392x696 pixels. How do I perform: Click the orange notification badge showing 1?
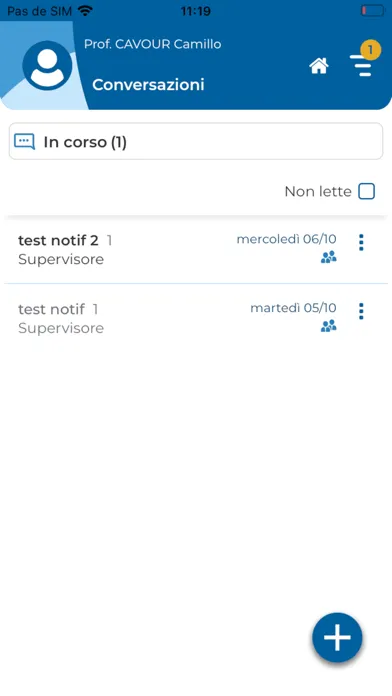(x=370, y=50)
